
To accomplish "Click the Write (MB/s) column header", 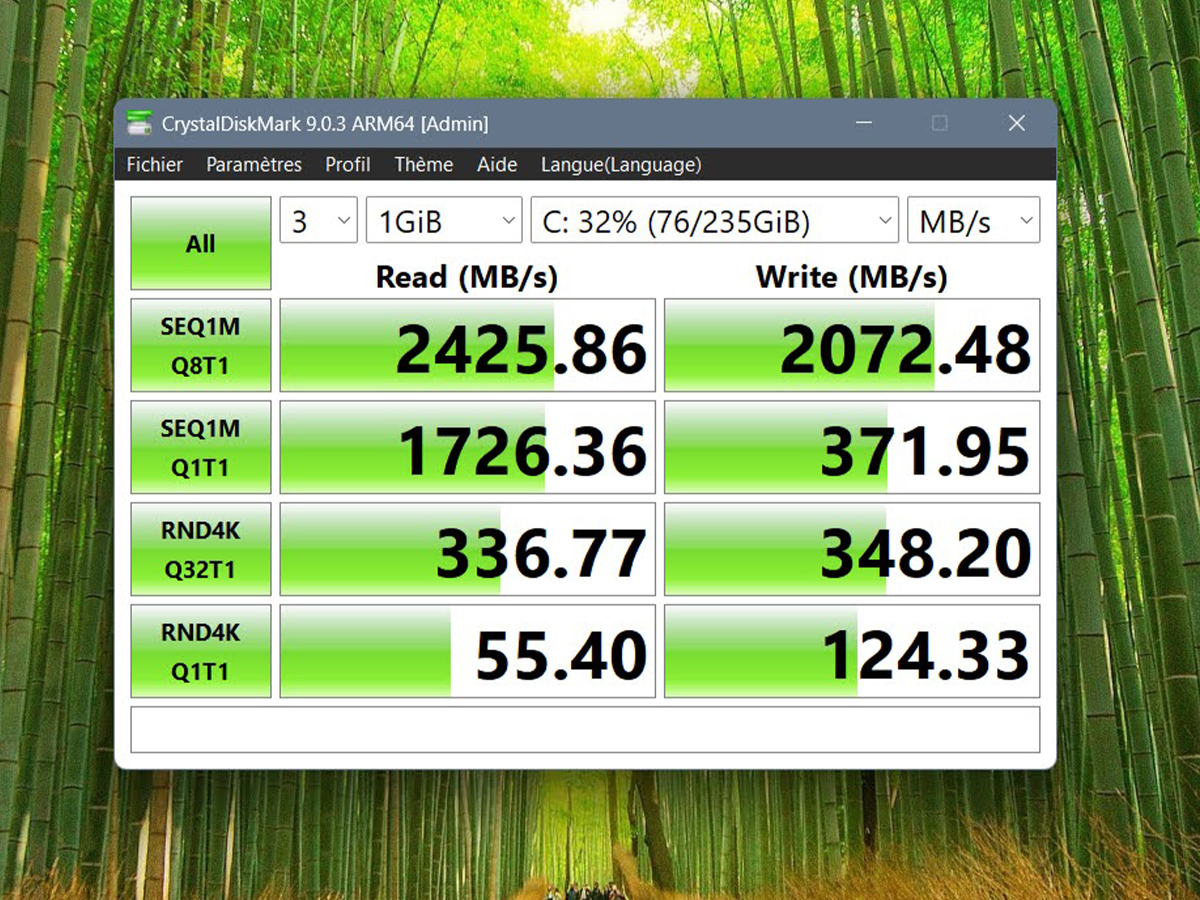I will click(852, 276).
